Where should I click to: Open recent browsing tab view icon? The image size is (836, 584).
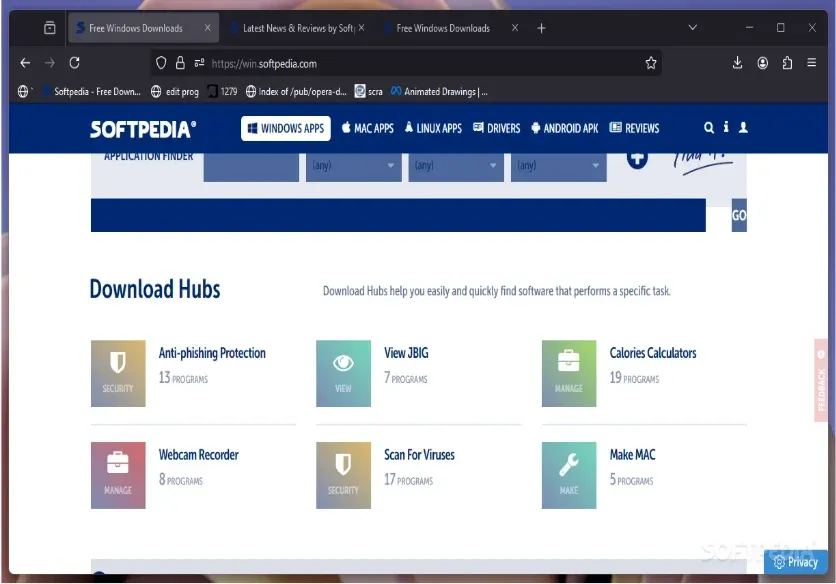[50, 28]
